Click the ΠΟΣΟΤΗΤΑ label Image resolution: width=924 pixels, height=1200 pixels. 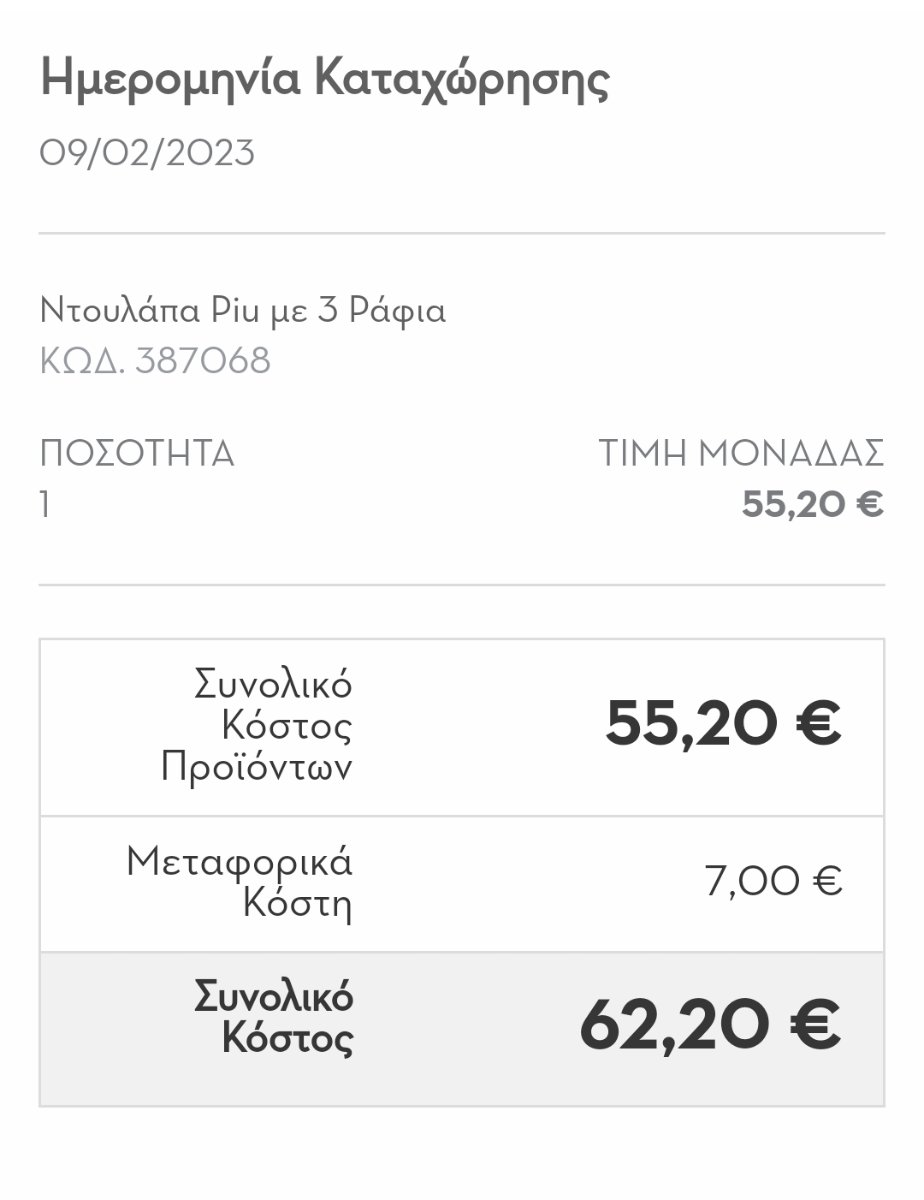[137, 454]
